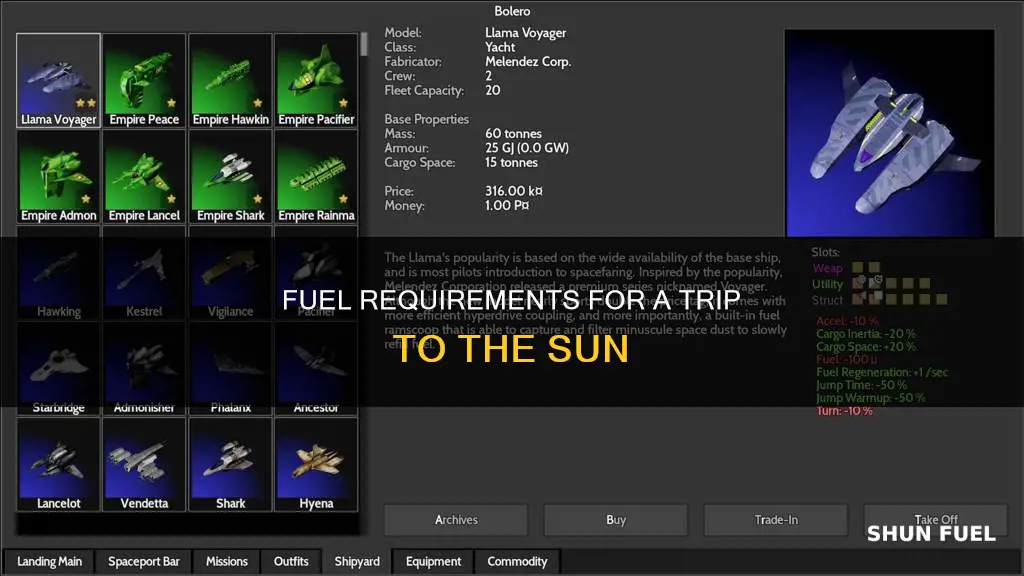Choose the Shark ship tile
This screenshot has width=1024, height=576.
[x=231, y=464]
